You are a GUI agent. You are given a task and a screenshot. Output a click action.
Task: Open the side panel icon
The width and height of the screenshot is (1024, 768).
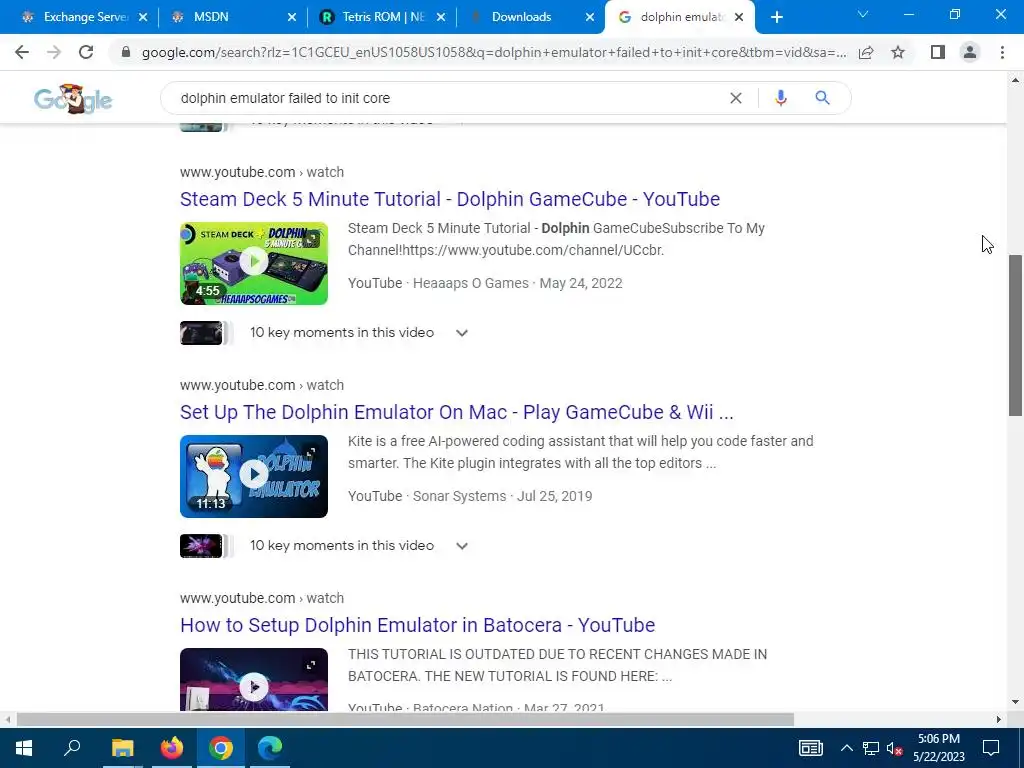pos(938,52)
